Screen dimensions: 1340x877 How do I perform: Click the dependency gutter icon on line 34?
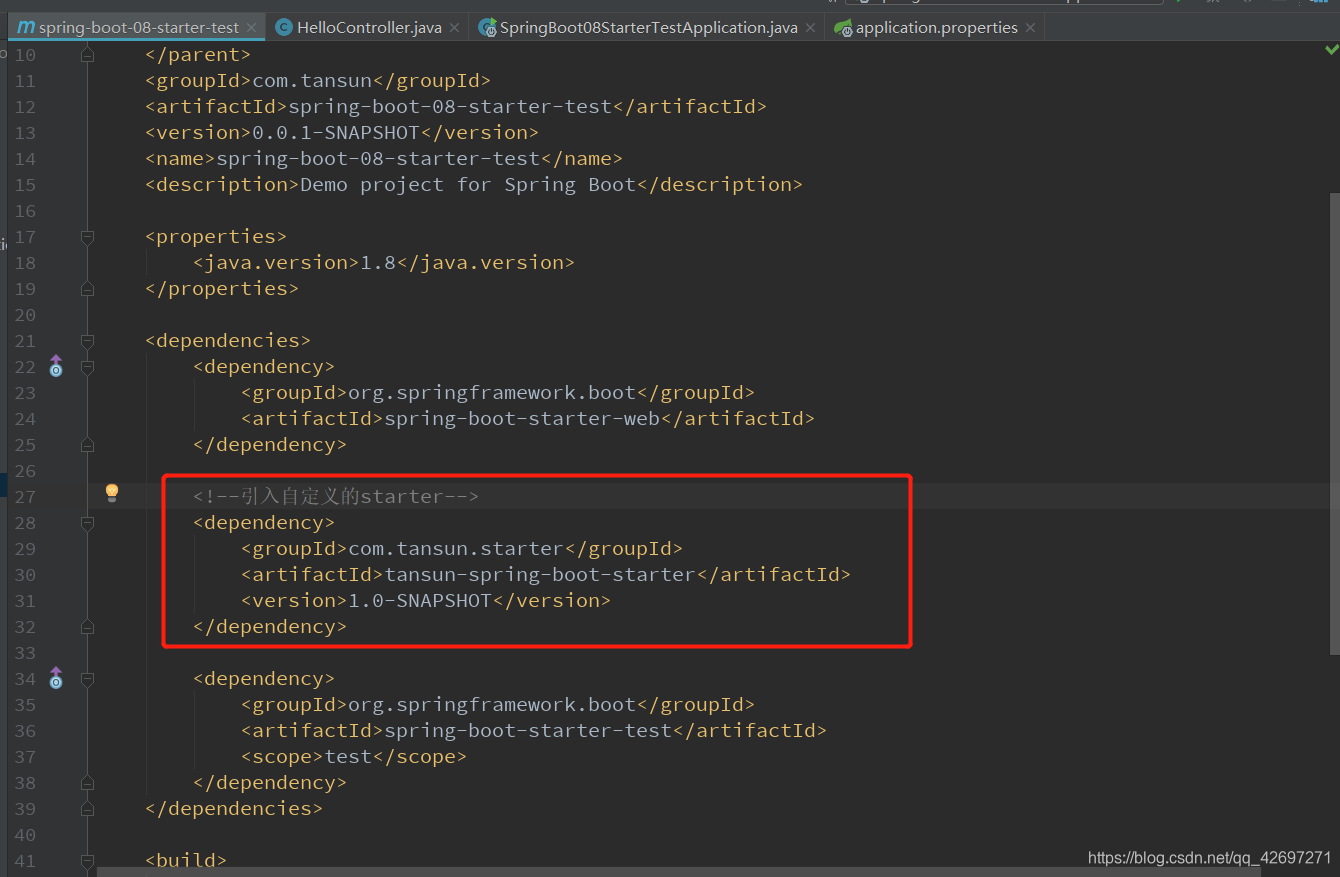point(56,678)
